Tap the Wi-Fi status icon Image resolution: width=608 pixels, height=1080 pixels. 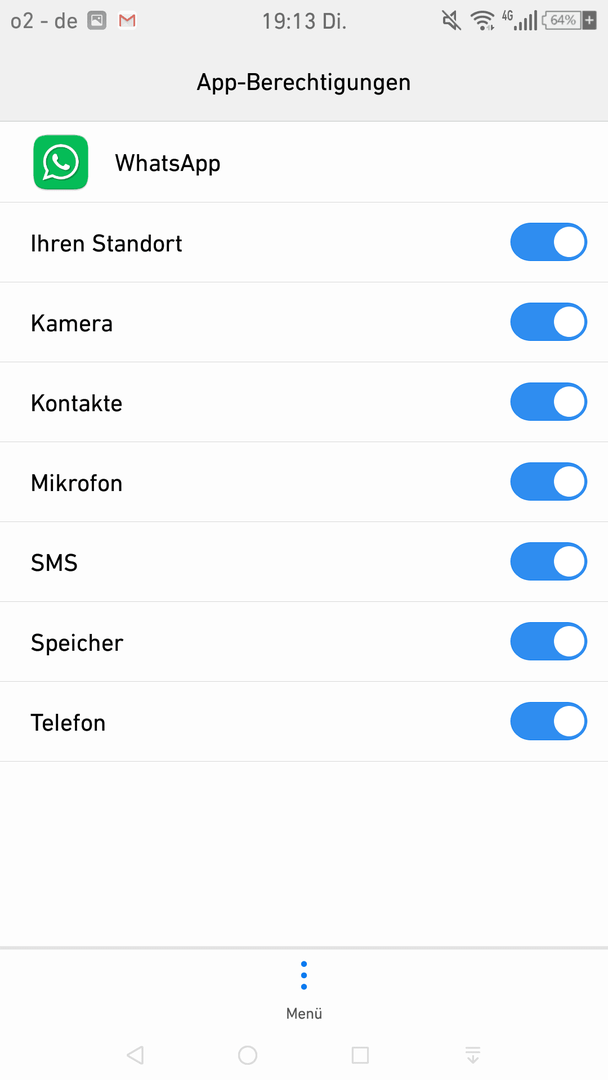pyautogui.click(x=483, y=21)
